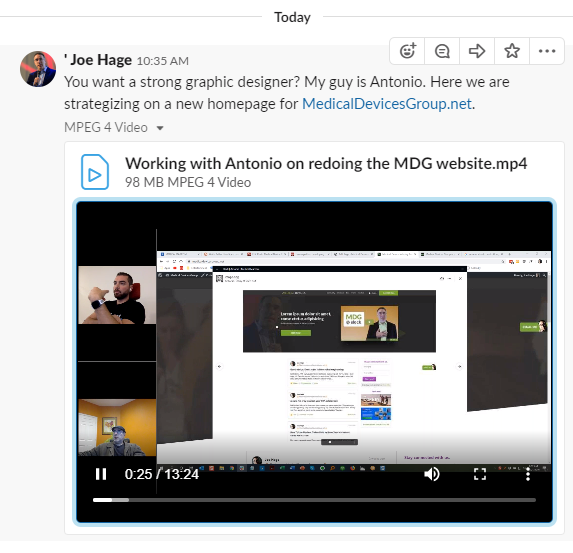Start a thread with the reply icon
The height and width of the screenshot is (553, 573).
coord(442,51)
